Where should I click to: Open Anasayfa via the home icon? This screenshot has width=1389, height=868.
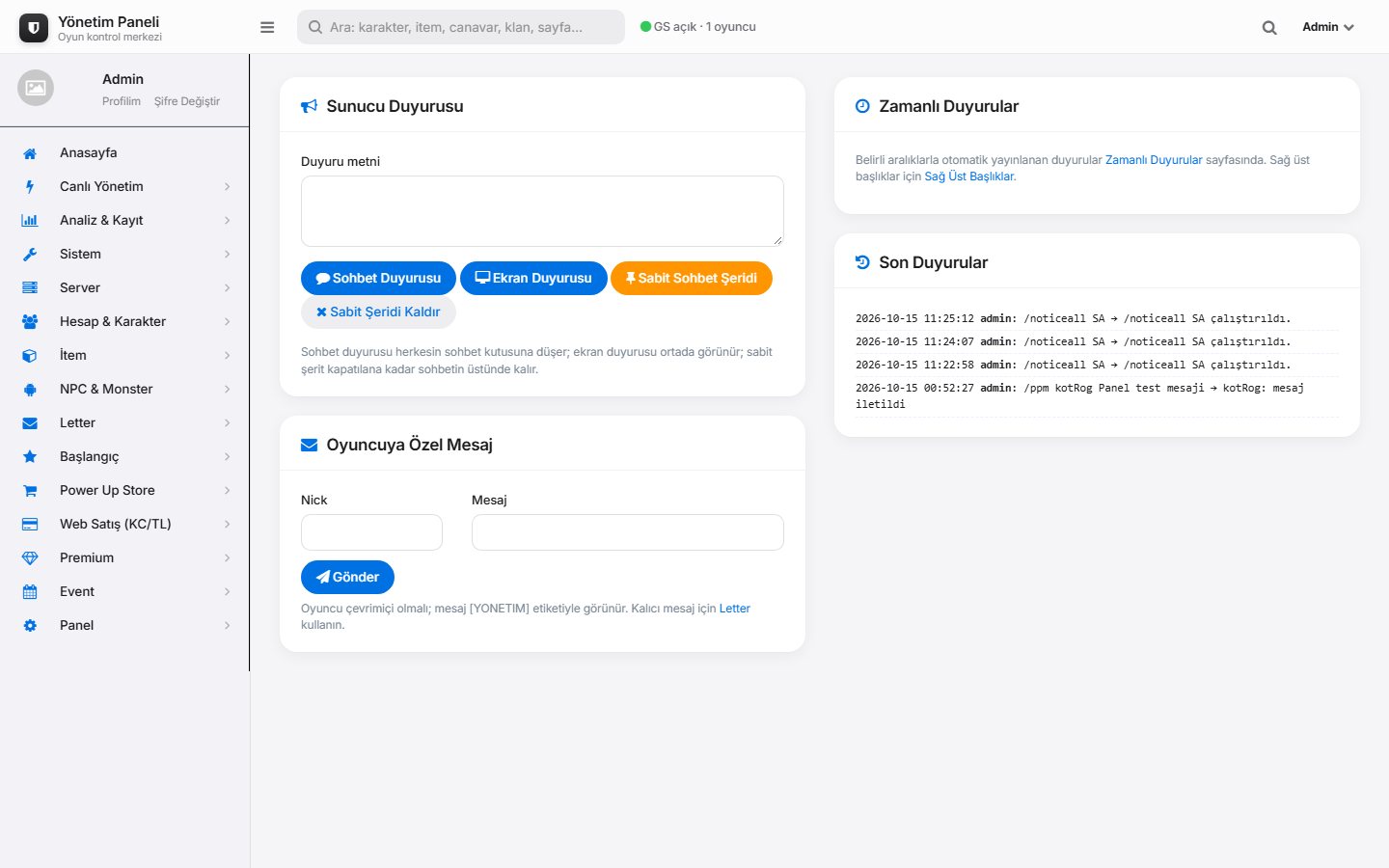[x=30, y=153]
